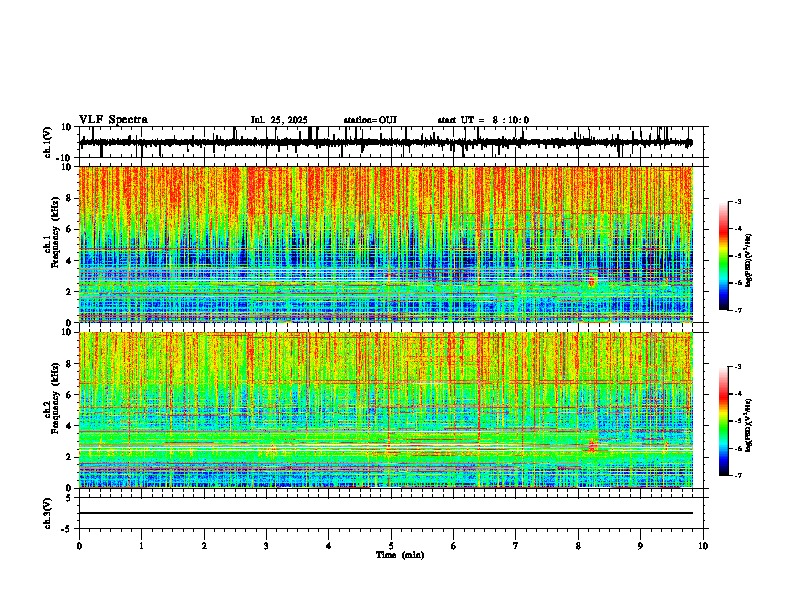Open the ch.1 spectrogram panel
The height and width of the screenshot is (612, 792).
tap(386, 244)
